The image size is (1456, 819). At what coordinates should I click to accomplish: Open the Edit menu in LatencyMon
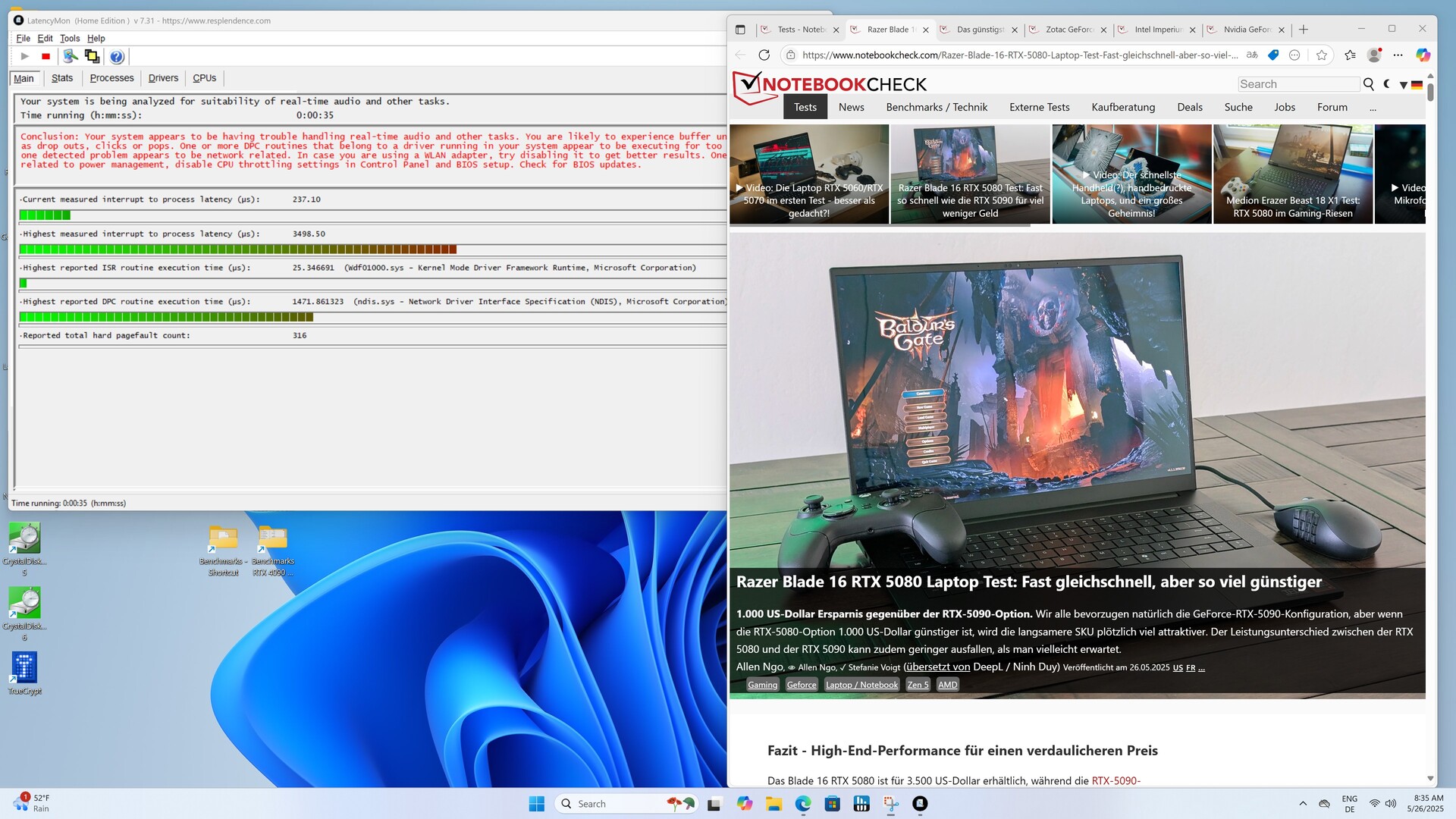coord(45,38)
